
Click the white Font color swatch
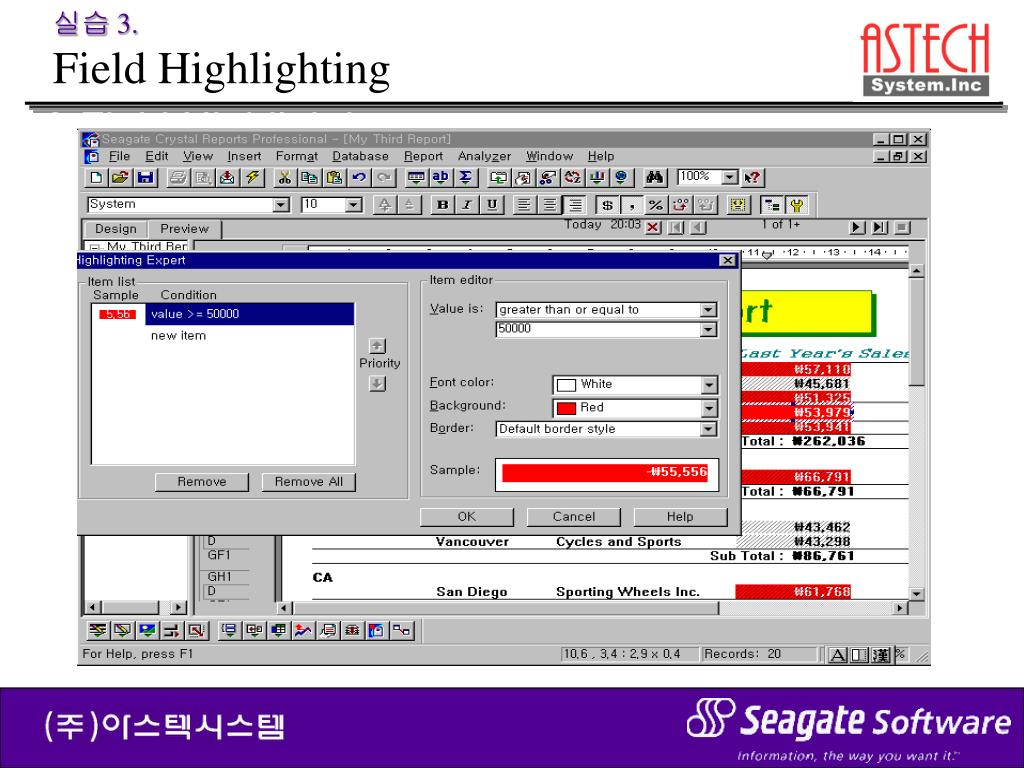click(x=566, y=385)
